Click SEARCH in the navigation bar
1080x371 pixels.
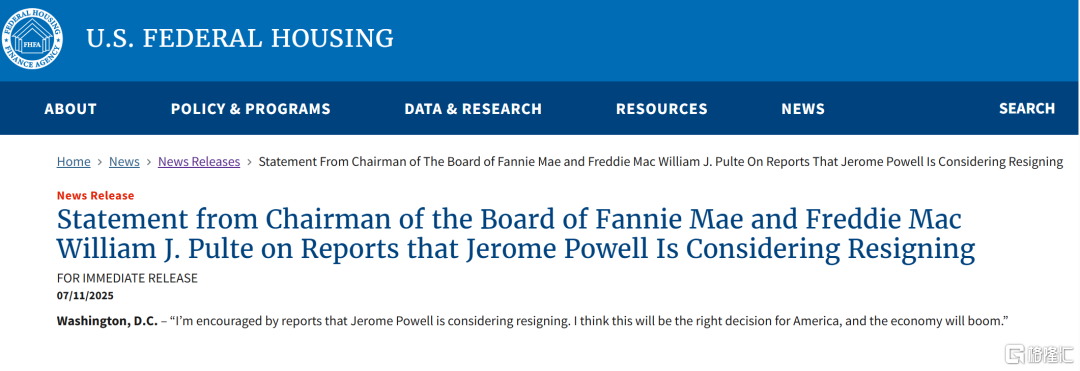1027,109
